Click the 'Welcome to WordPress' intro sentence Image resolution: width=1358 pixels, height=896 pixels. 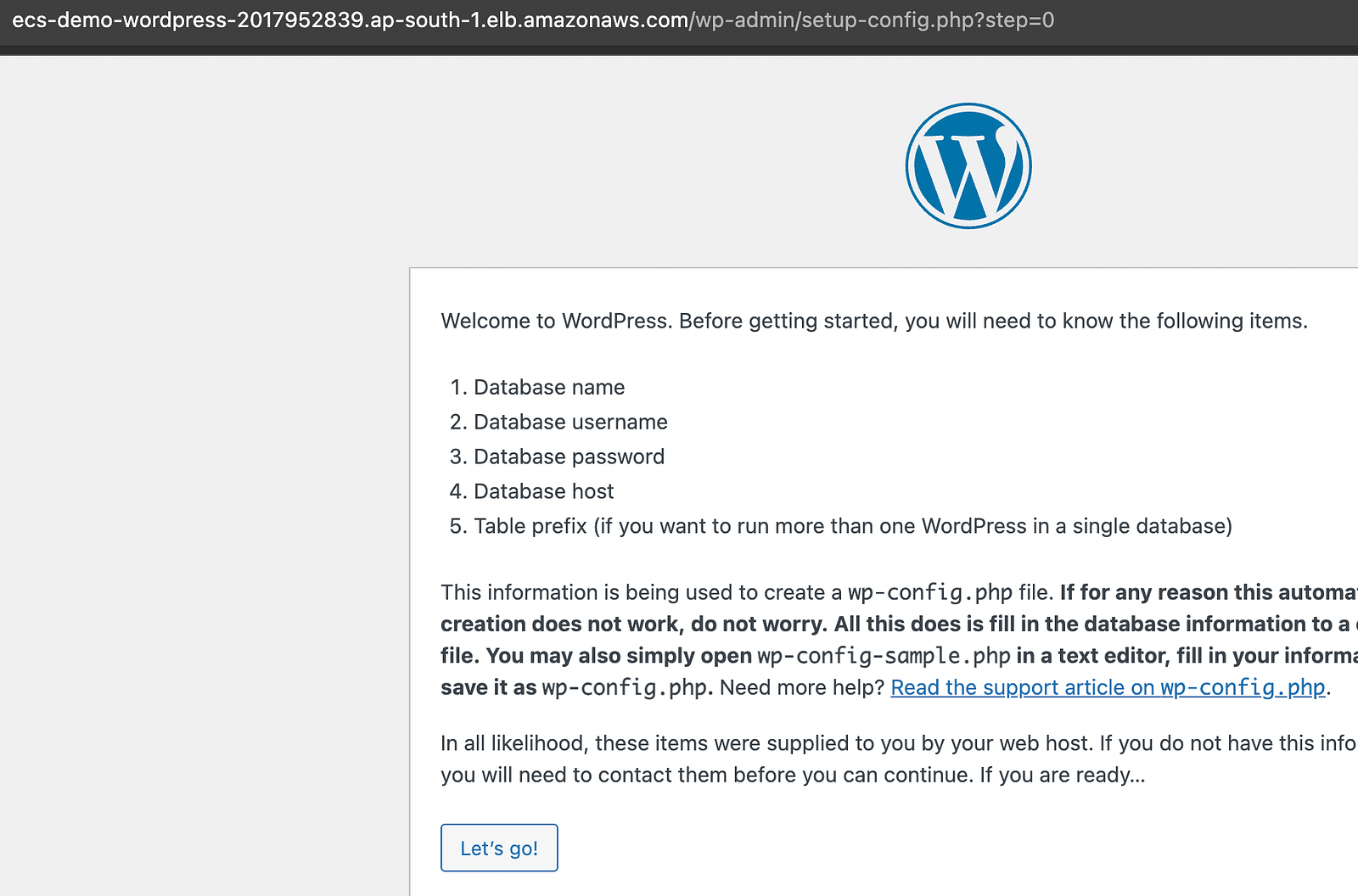point(874,321)
